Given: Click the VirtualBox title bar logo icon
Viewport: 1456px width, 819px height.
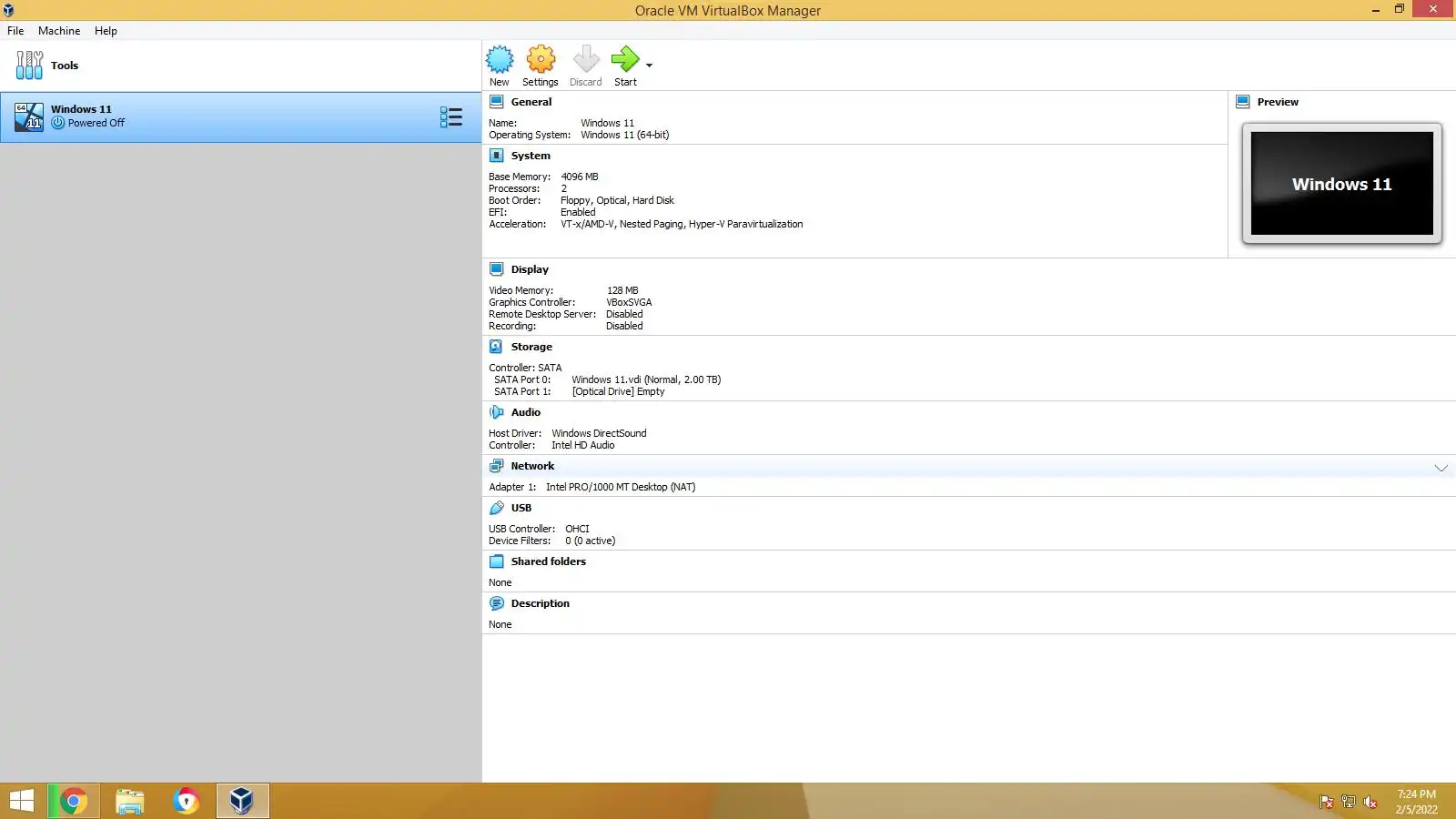Looking at the screenshot, I should 9,10.
